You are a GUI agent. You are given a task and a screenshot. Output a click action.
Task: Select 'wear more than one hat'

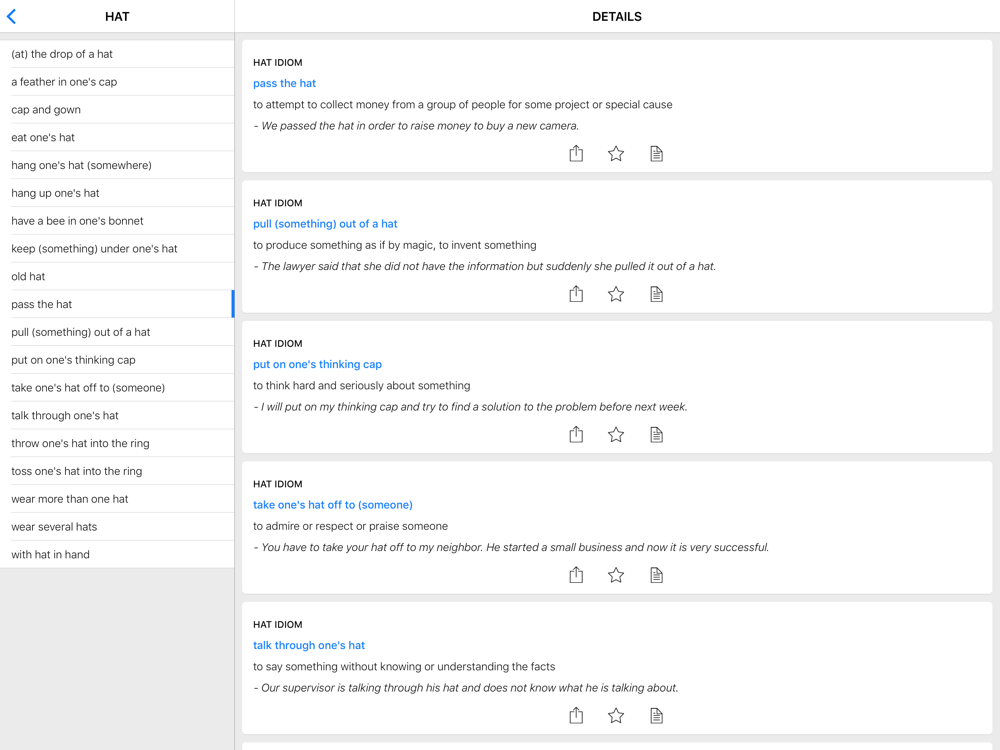click(117, 499)
